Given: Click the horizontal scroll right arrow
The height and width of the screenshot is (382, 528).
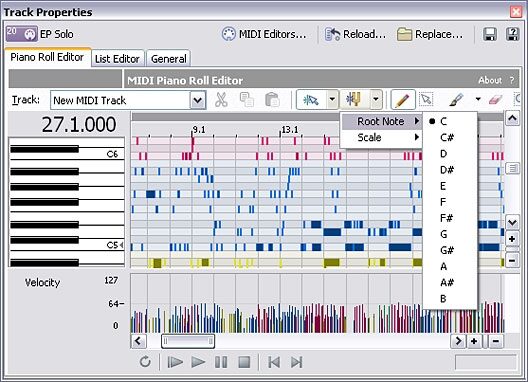Looking at the screenshot, I should pyautogui.click(x=458, y=341).
